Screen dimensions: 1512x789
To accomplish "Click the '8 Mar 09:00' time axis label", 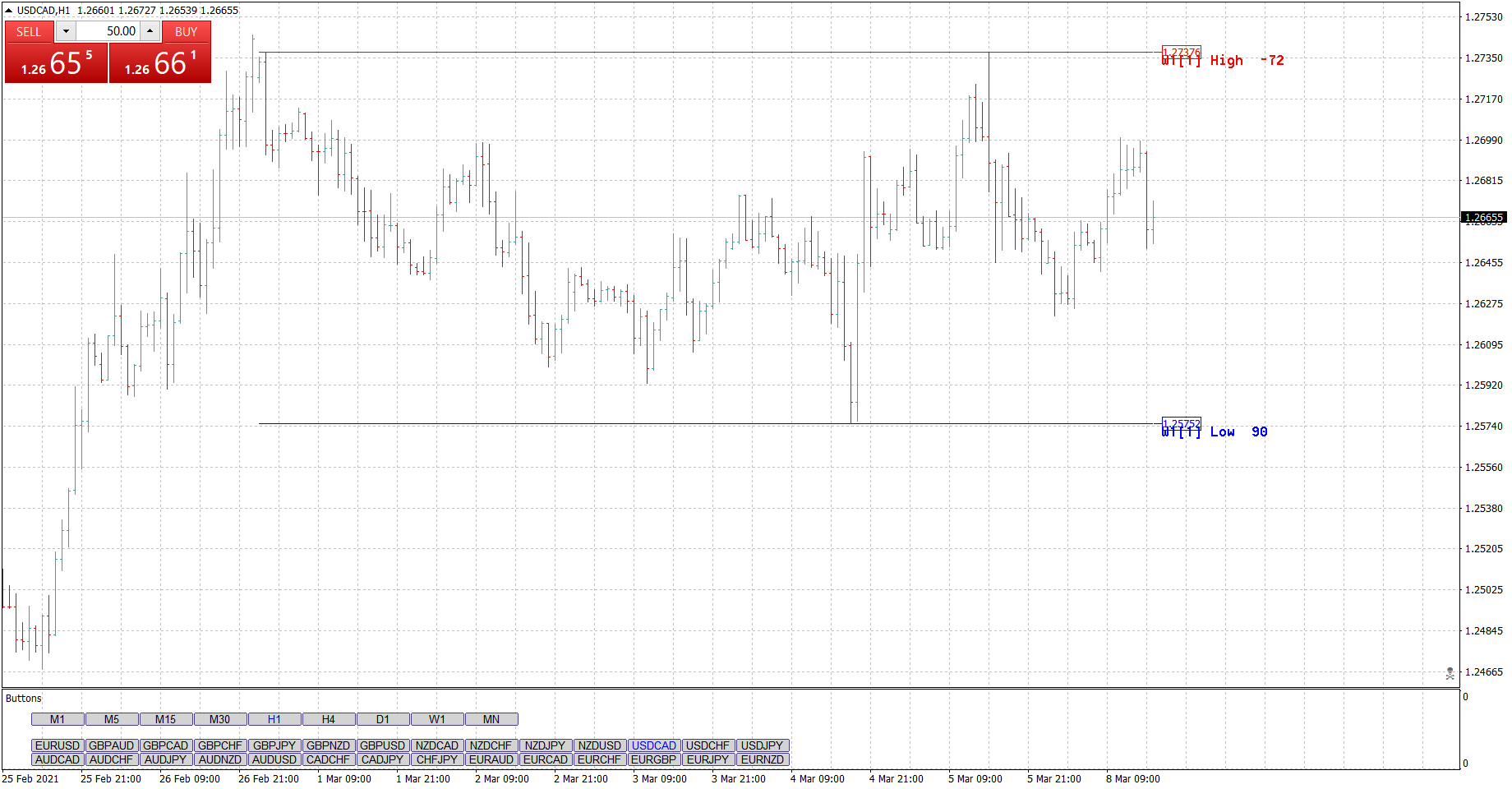I will [1133, 779].
